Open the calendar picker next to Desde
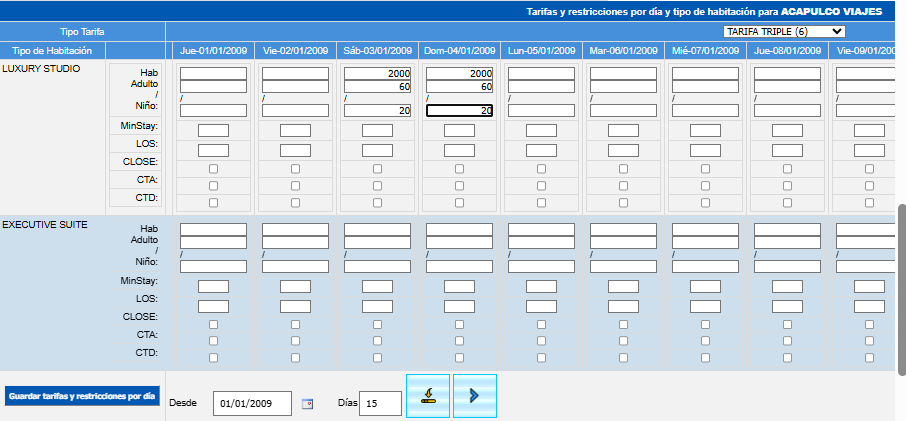The image size is (906, 421). click(x=307, y=403)
